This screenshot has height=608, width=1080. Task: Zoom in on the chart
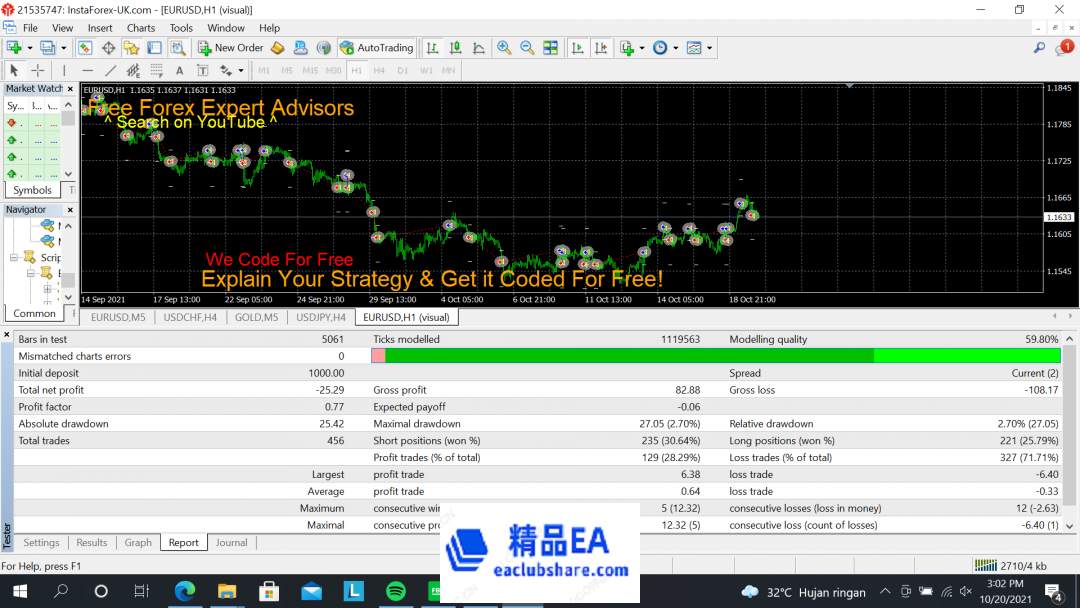point(504,48)
